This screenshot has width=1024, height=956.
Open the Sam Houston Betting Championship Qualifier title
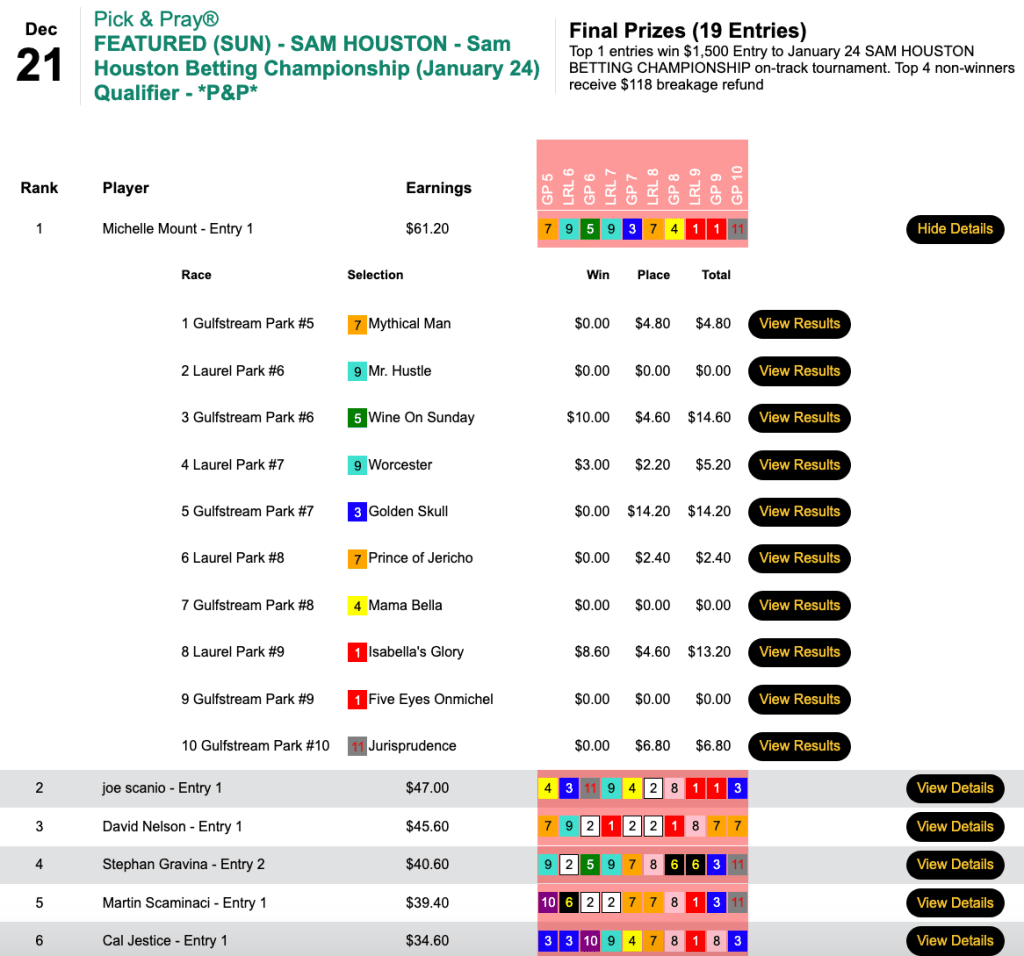316,69
